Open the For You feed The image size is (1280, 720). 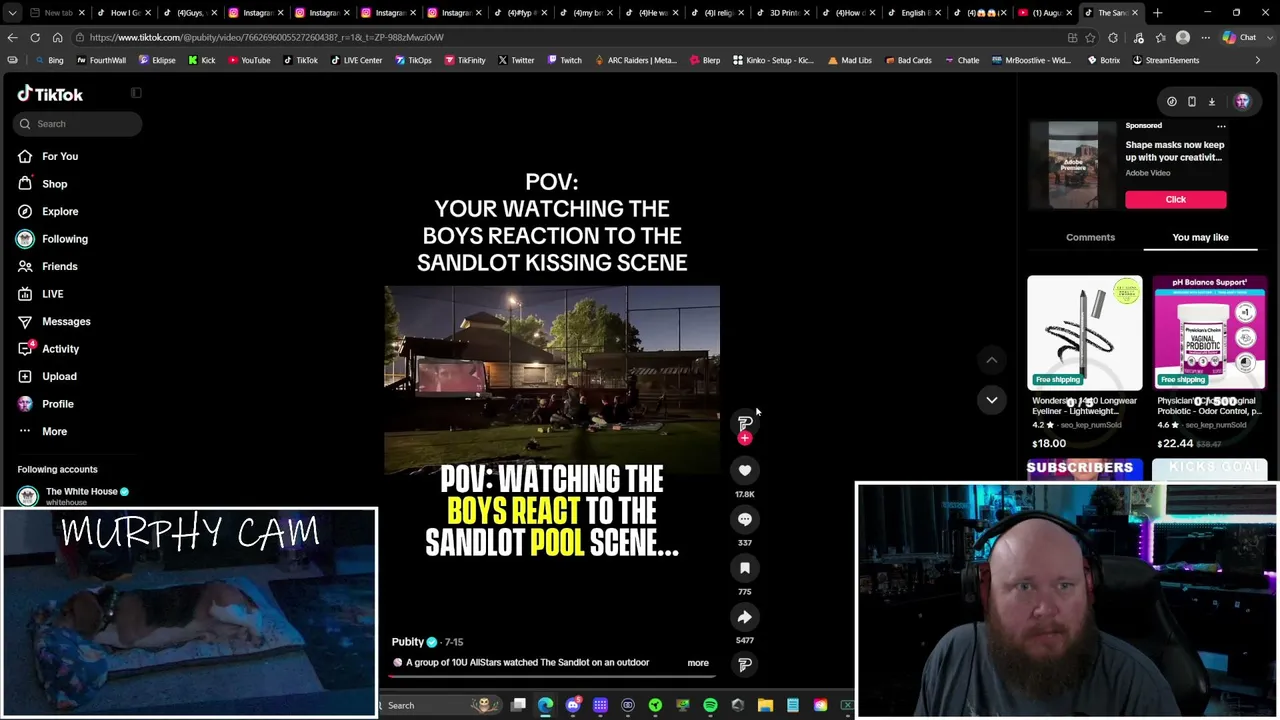click(60, 156)
